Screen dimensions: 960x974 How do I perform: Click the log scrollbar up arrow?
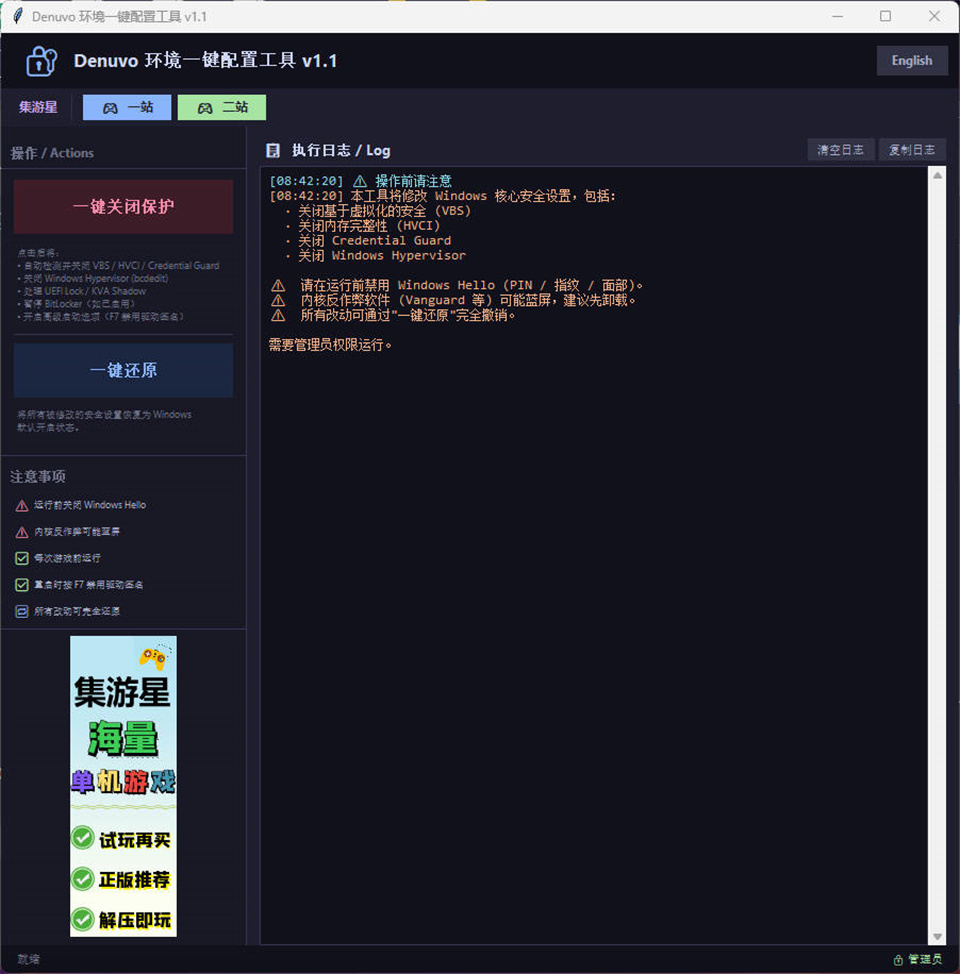938,176
